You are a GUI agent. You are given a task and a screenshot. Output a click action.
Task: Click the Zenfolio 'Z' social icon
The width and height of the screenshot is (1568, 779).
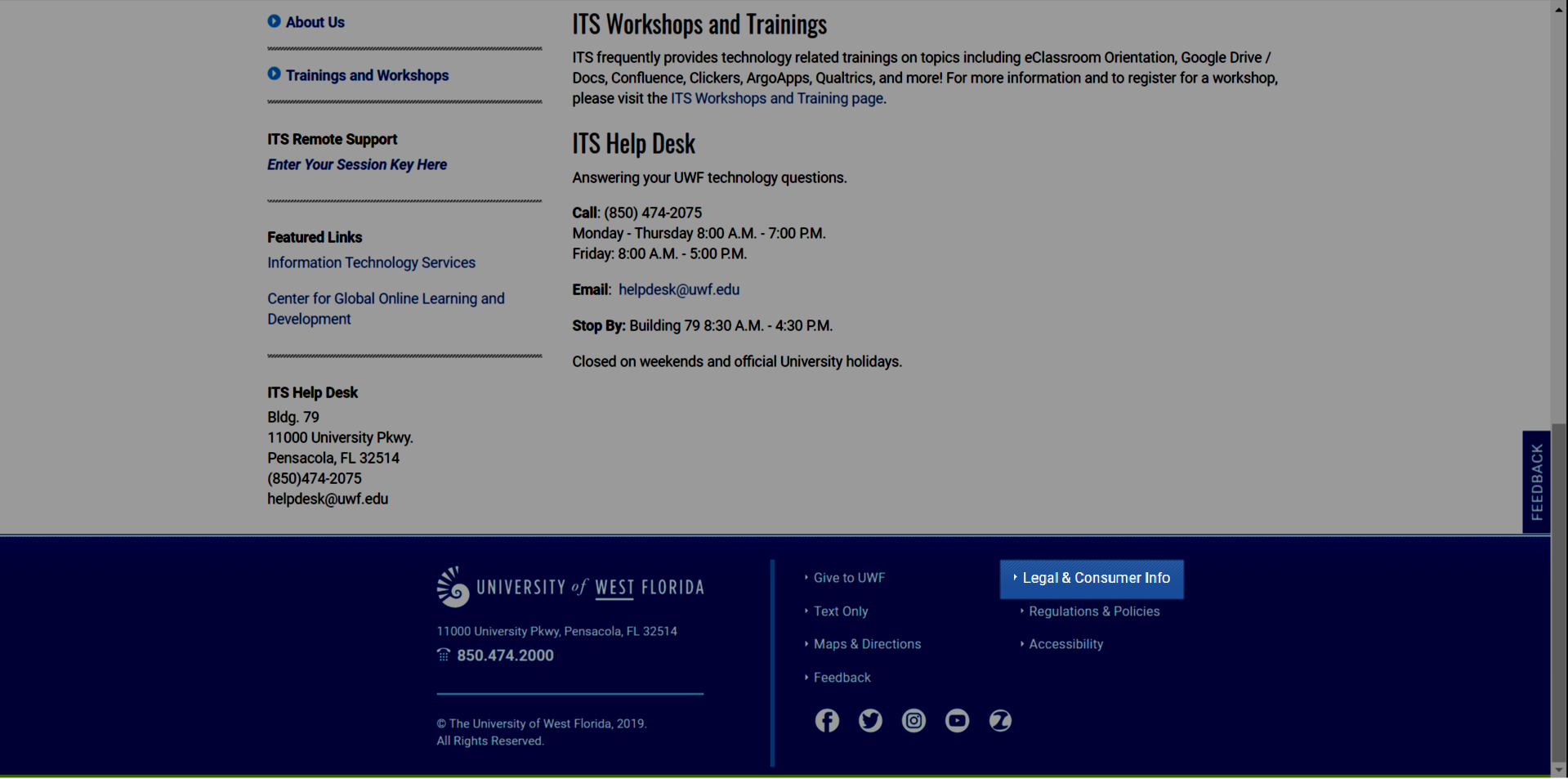point(1000,720)
